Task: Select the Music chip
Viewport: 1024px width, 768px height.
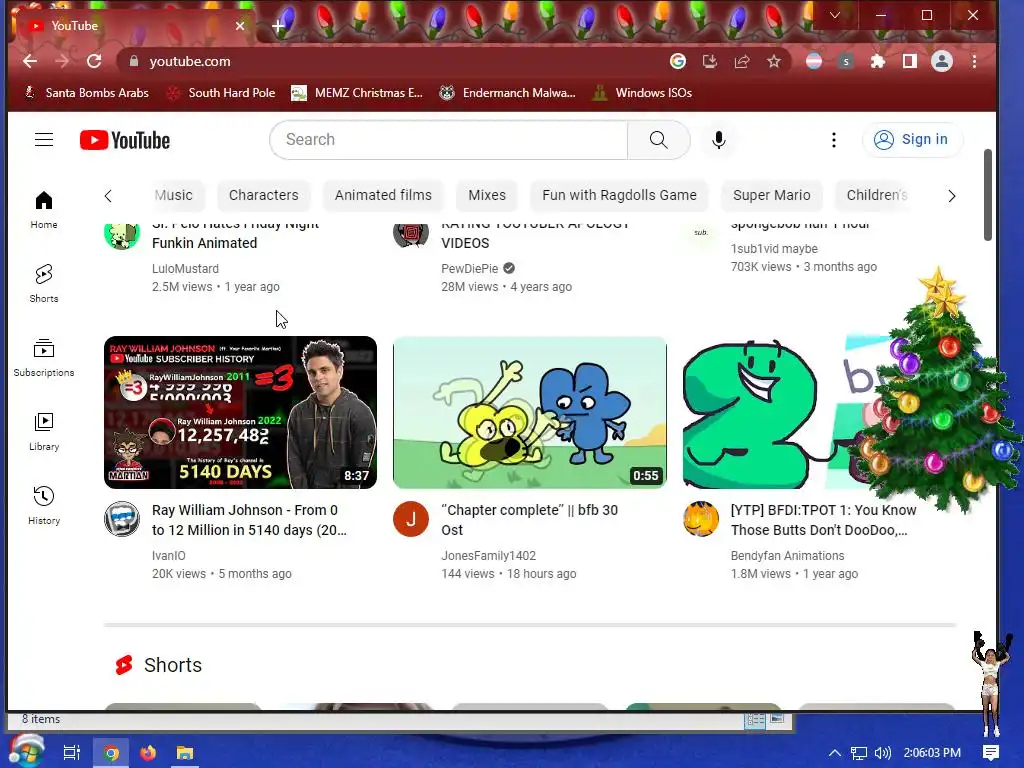Action: [174, 195]
